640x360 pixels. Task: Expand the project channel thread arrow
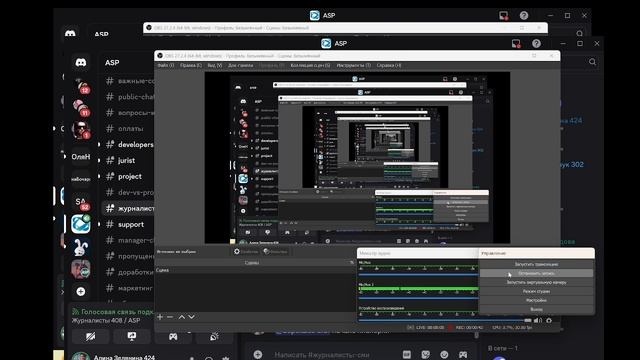tap(99, 176)
